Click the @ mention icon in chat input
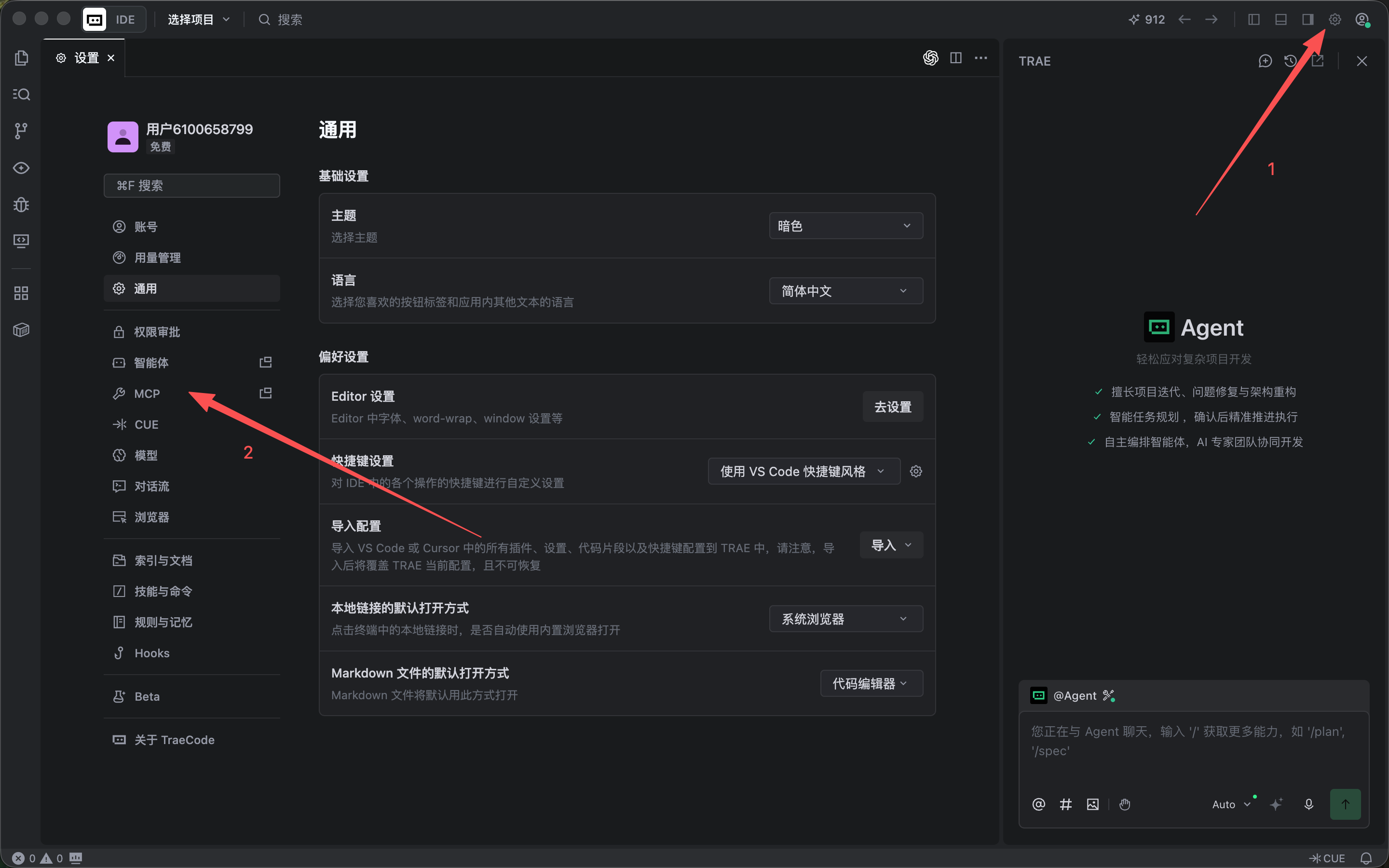1389x868 pixels. [x=1038, y=804]
